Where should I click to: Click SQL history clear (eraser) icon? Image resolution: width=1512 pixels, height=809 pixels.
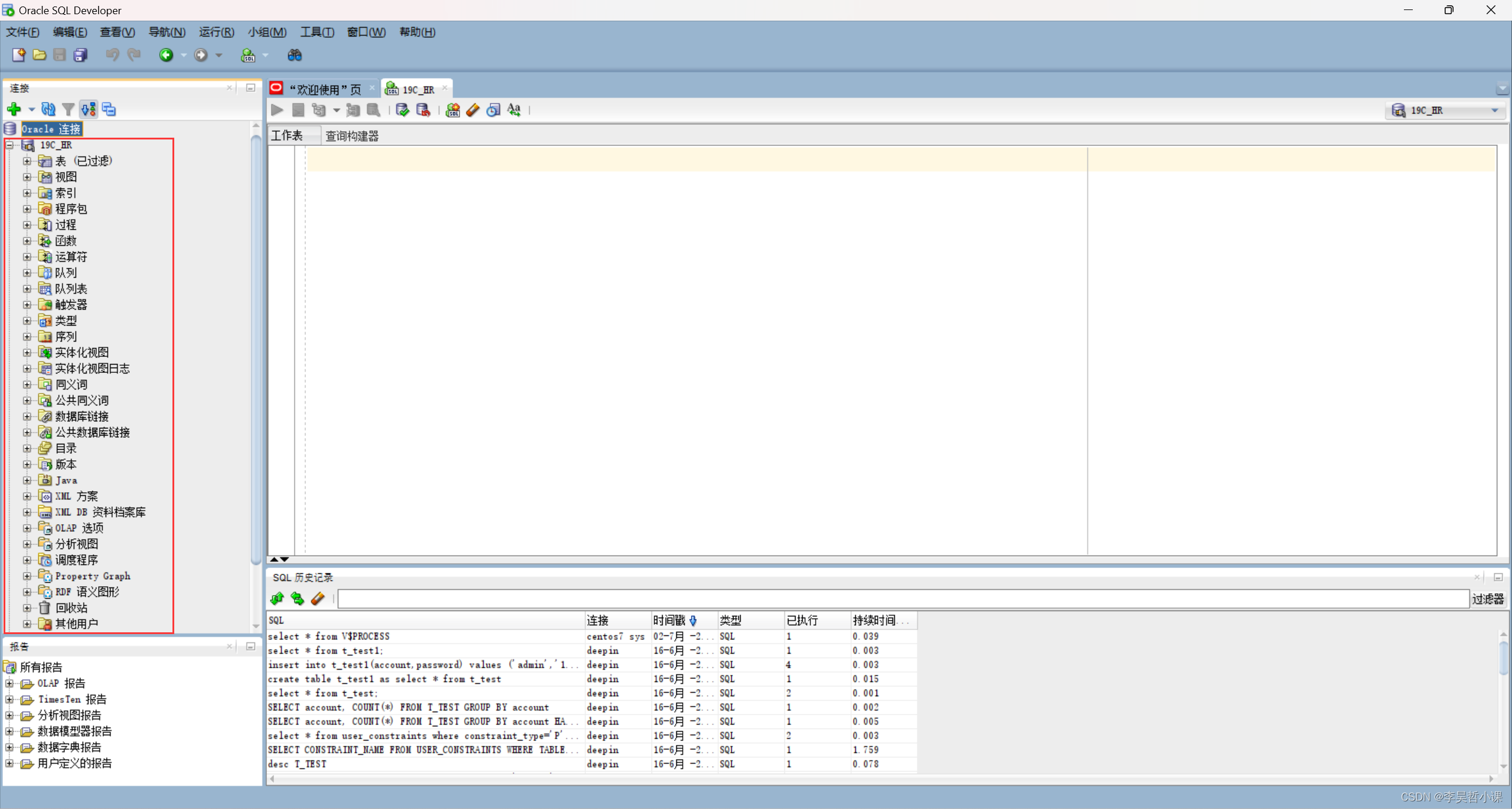tap(319, 598)
